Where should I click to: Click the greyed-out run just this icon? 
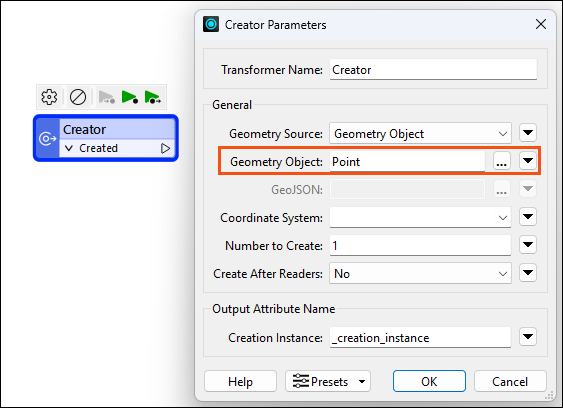click(x=107, y=97)
